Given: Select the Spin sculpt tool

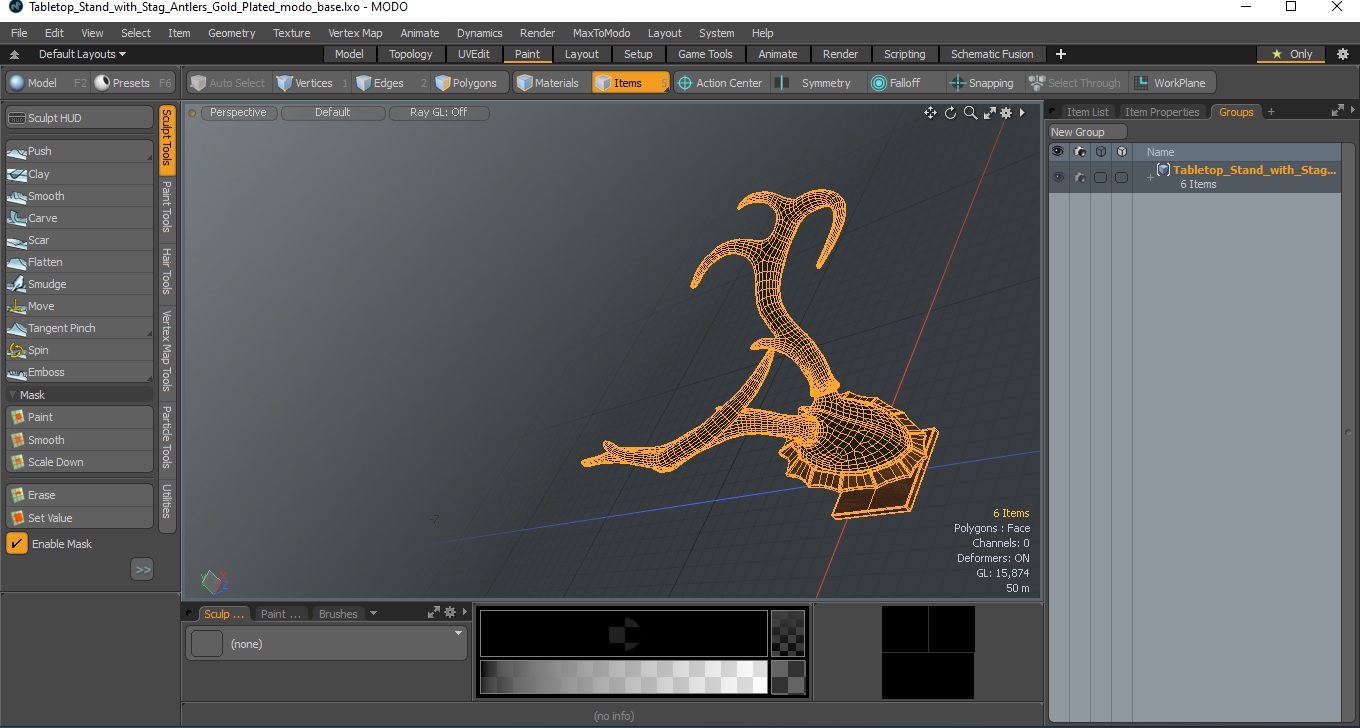Looking at the screenshot, I should (79, 350).
